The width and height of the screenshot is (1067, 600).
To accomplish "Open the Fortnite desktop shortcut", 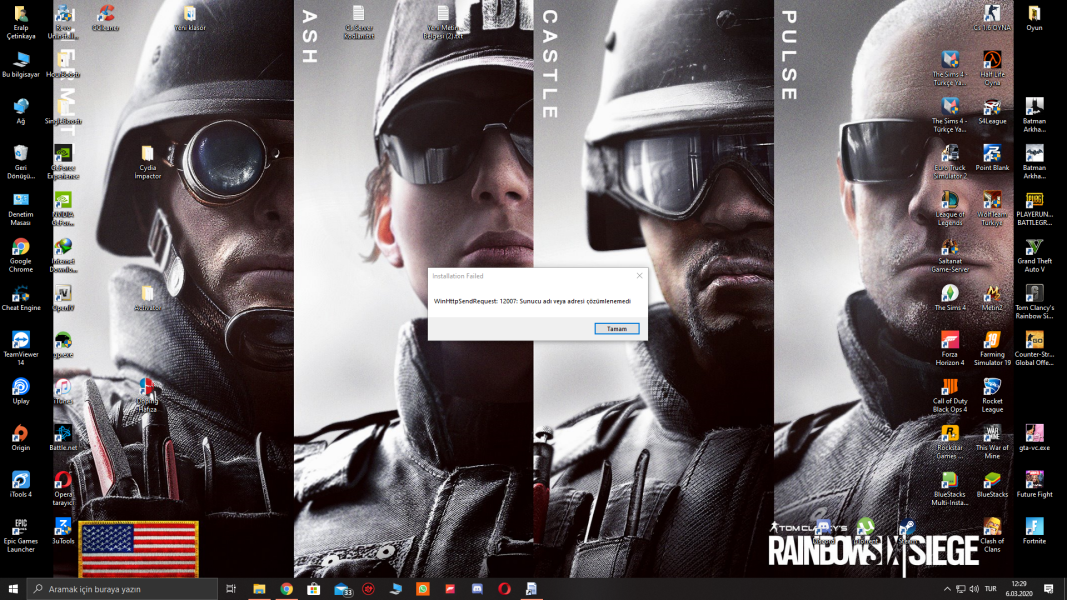I will pyautogui.click(x=1034, y=527).
